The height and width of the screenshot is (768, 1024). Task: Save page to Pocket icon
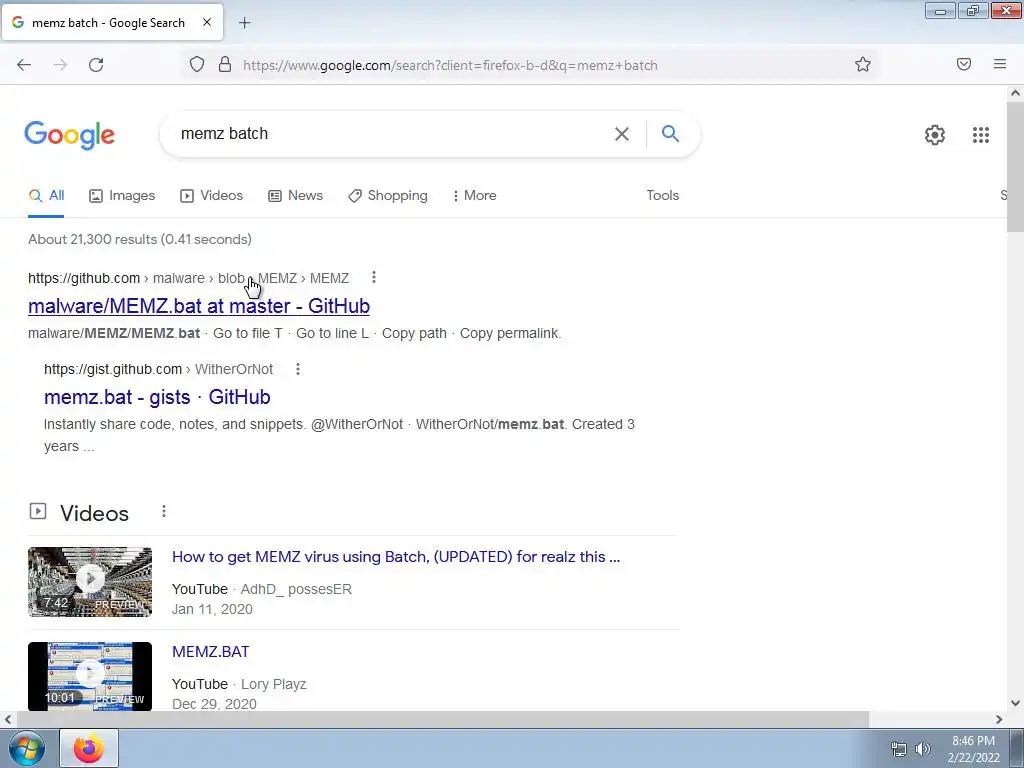964,64
